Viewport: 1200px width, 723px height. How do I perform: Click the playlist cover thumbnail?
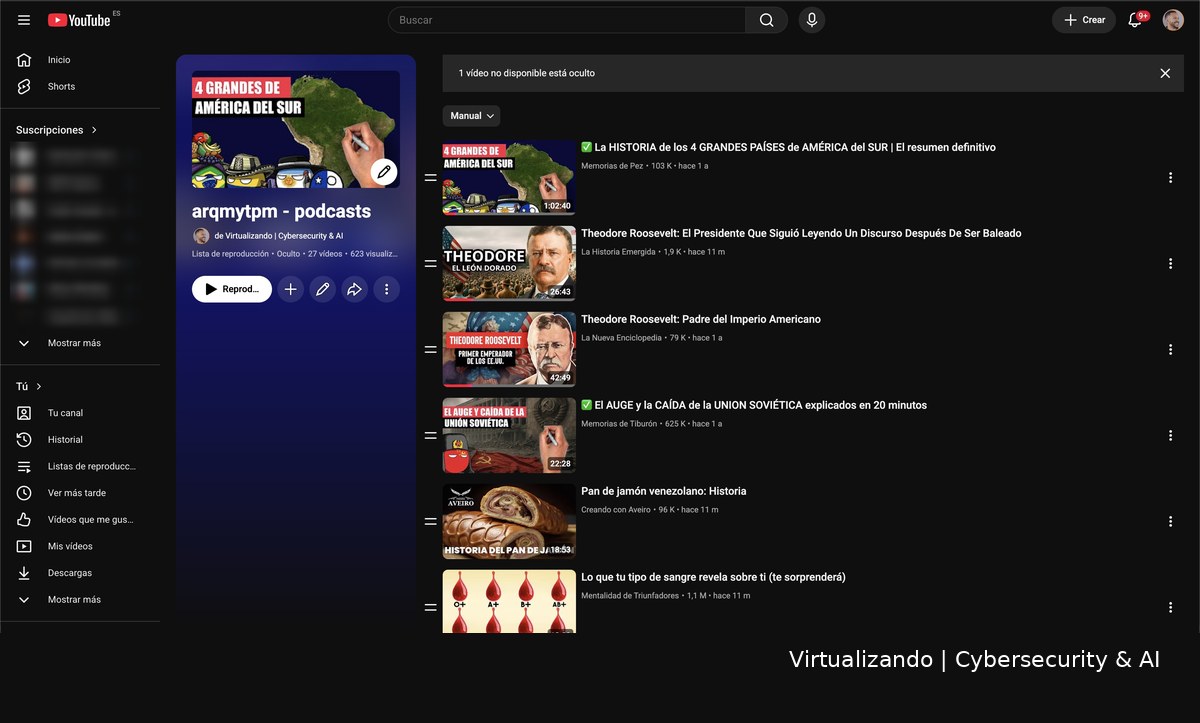[296, 129]
